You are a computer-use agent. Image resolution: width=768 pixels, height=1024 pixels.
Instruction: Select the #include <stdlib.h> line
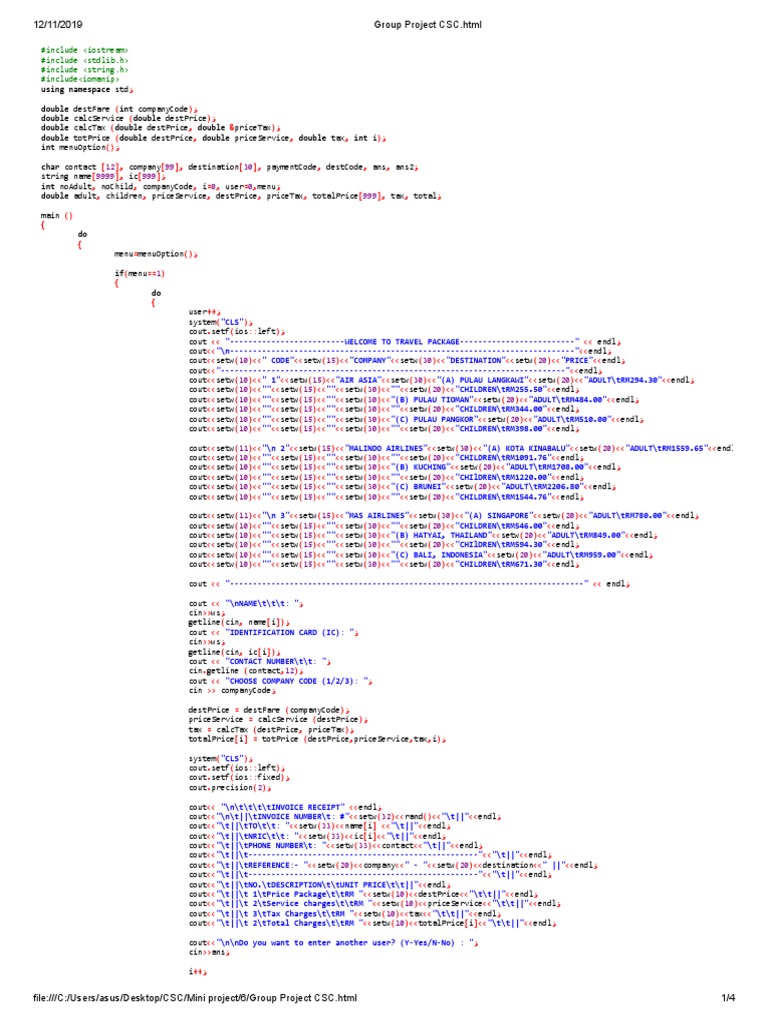pyautogui.click(x=84, y=60)
